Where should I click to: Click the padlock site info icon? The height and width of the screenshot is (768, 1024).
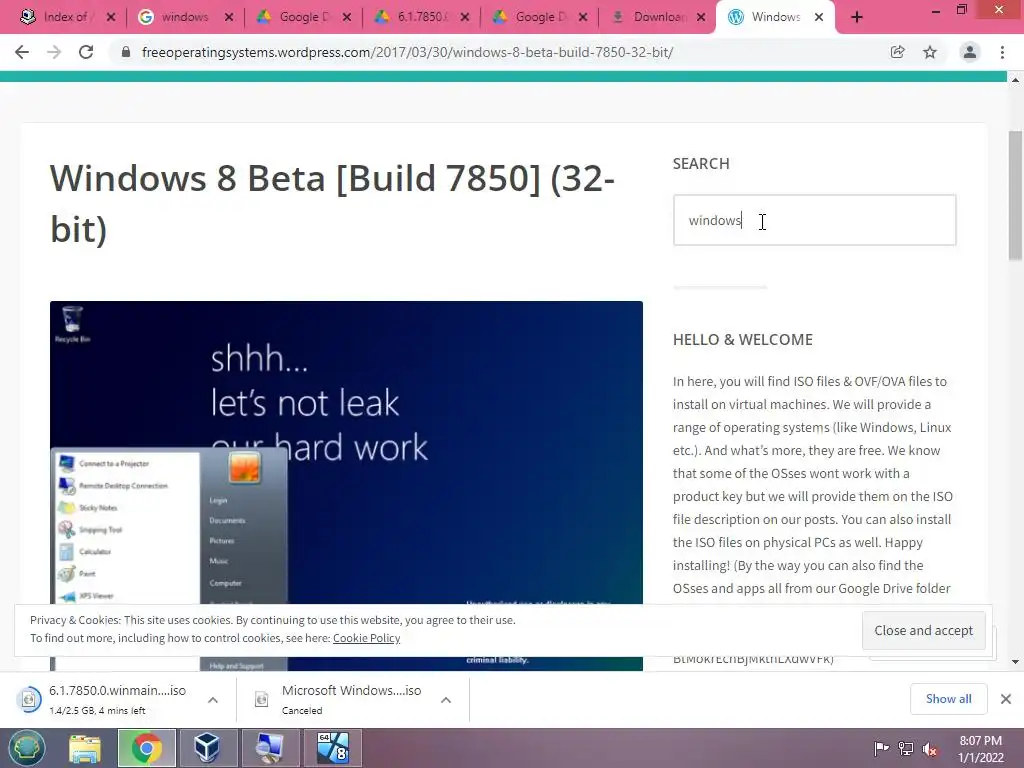pos(126,52)
